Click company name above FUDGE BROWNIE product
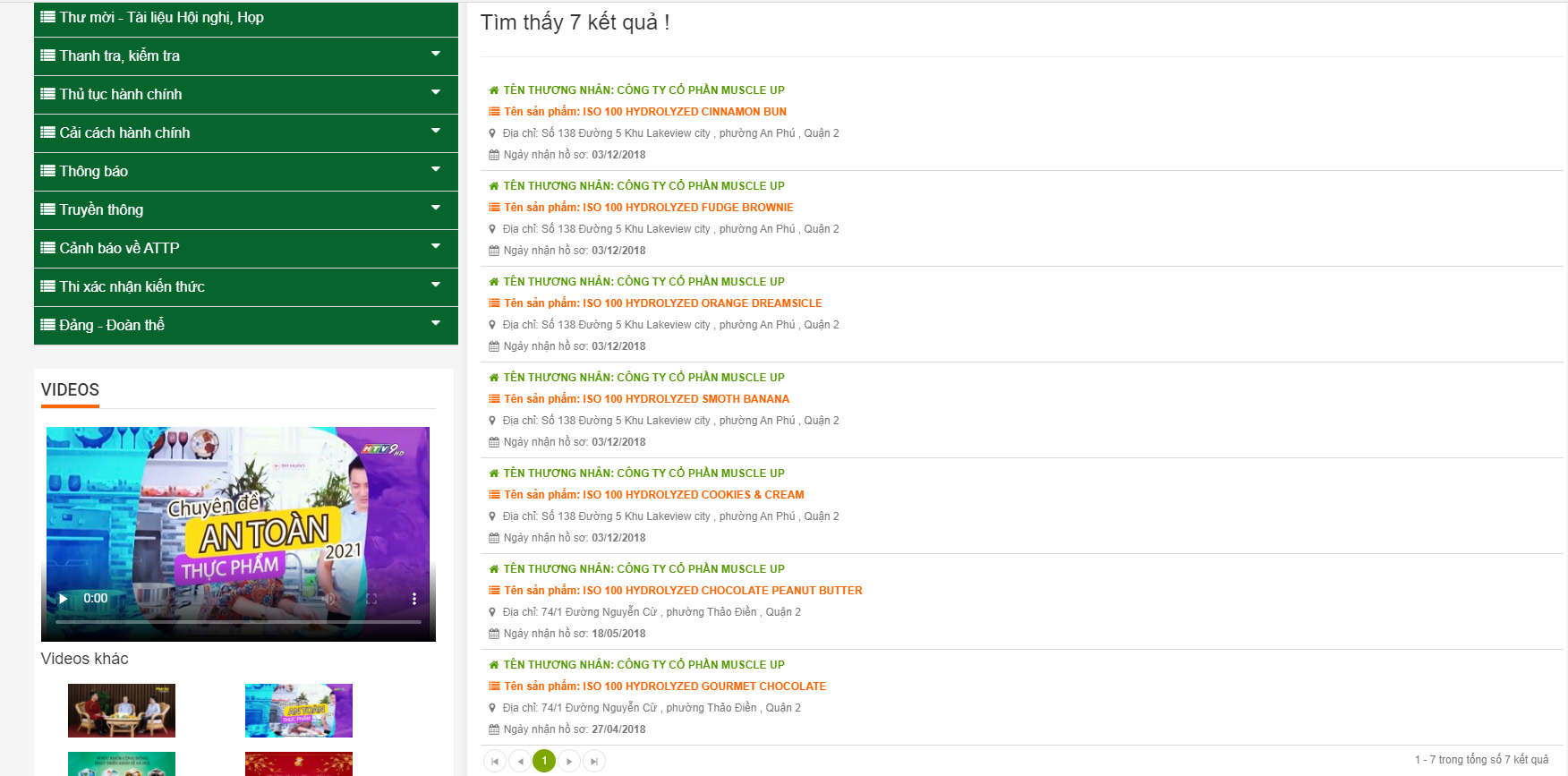This screenshot has height=776, width=1568. point(643,186)
